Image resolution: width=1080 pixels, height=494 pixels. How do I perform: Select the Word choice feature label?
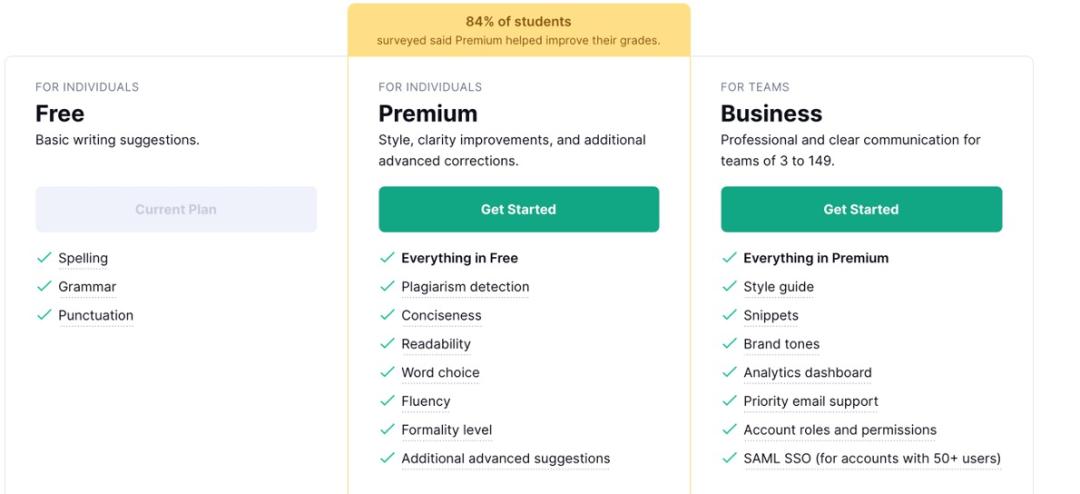point(440,373)
